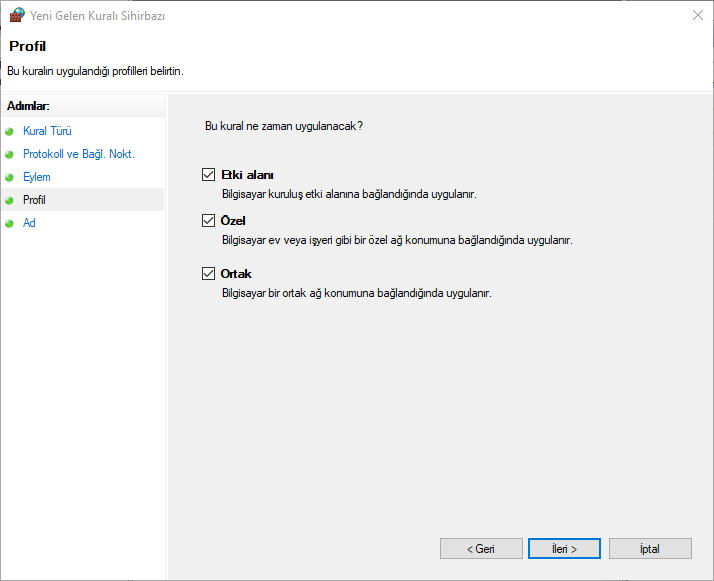Click the firewall wizard icon in title bar
The width and height of the screenshot is (714, 581).
[x=16, y=15]
